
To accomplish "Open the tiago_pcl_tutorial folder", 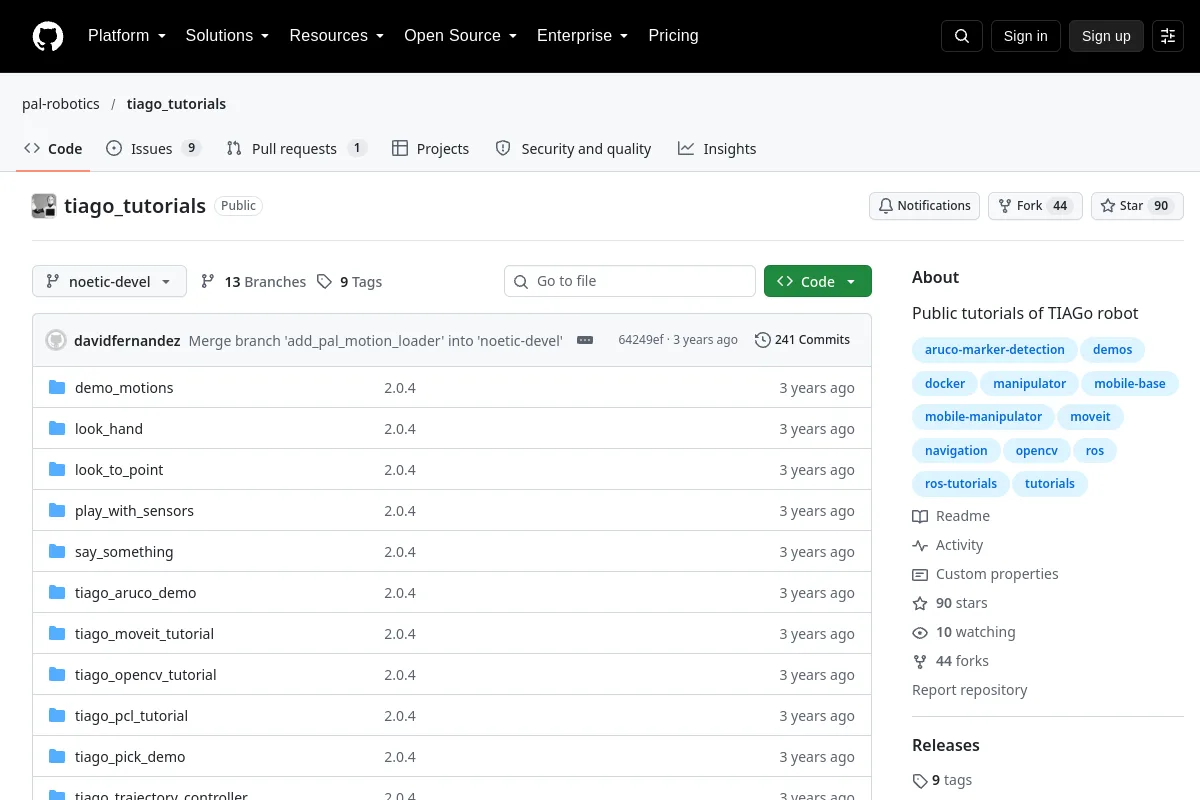I will coord(131,716).
